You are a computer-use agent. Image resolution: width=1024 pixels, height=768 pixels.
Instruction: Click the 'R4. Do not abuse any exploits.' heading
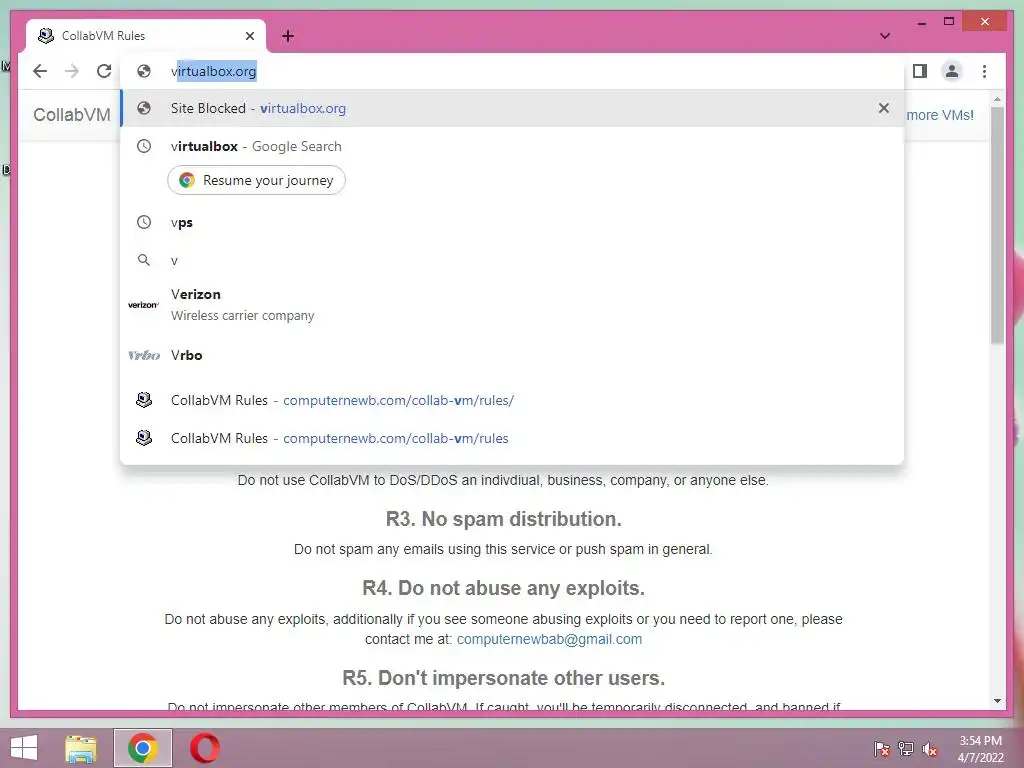coord(504,588)
